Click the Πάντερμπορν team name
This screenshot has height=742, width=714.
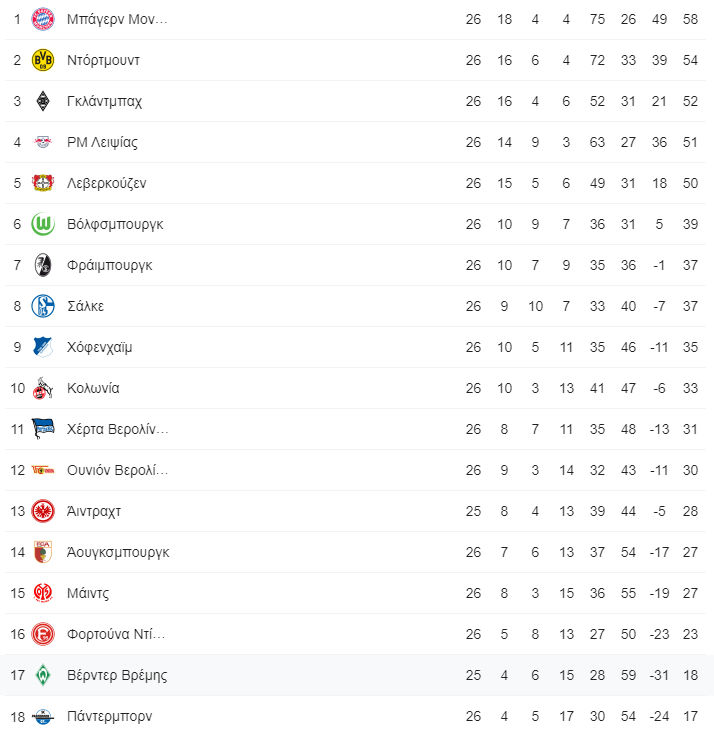click(x=109, y=716)
